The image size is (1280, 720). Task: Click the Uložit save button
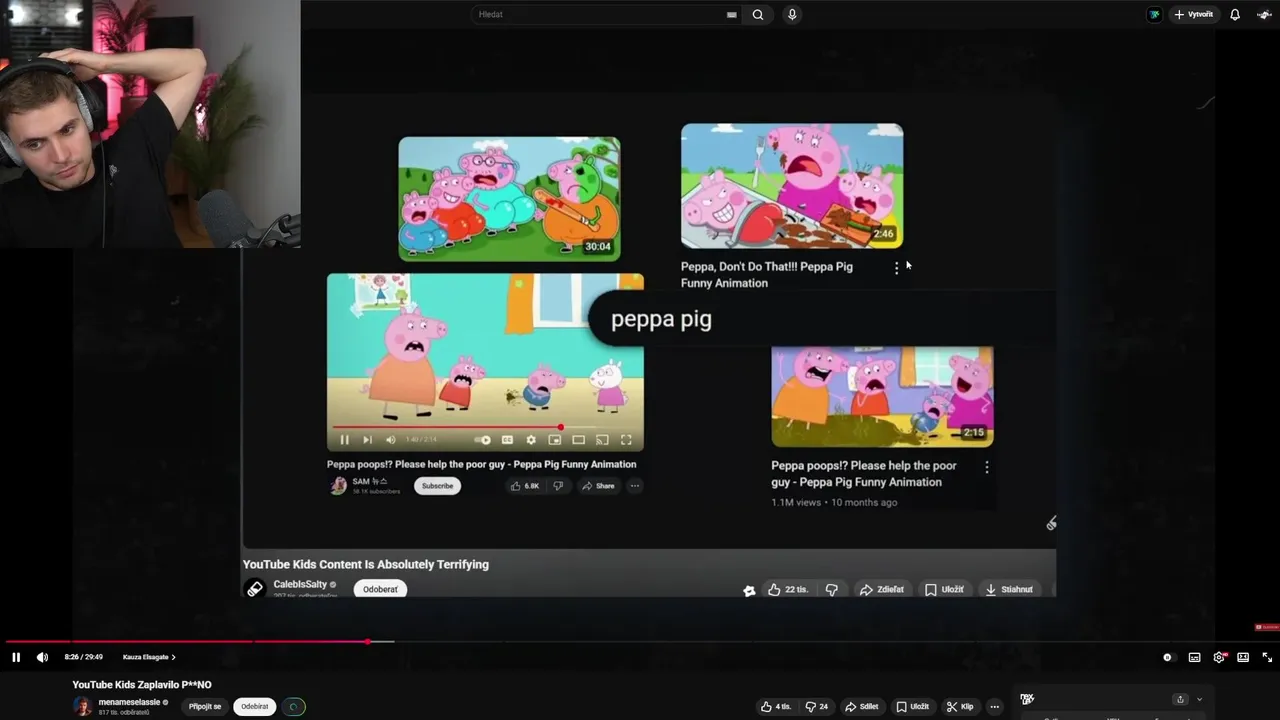point(913,706)
